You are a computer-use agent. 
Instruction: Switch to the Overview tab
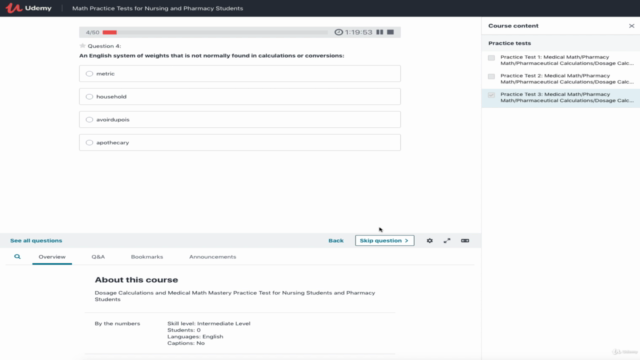(x=52, y=257)
